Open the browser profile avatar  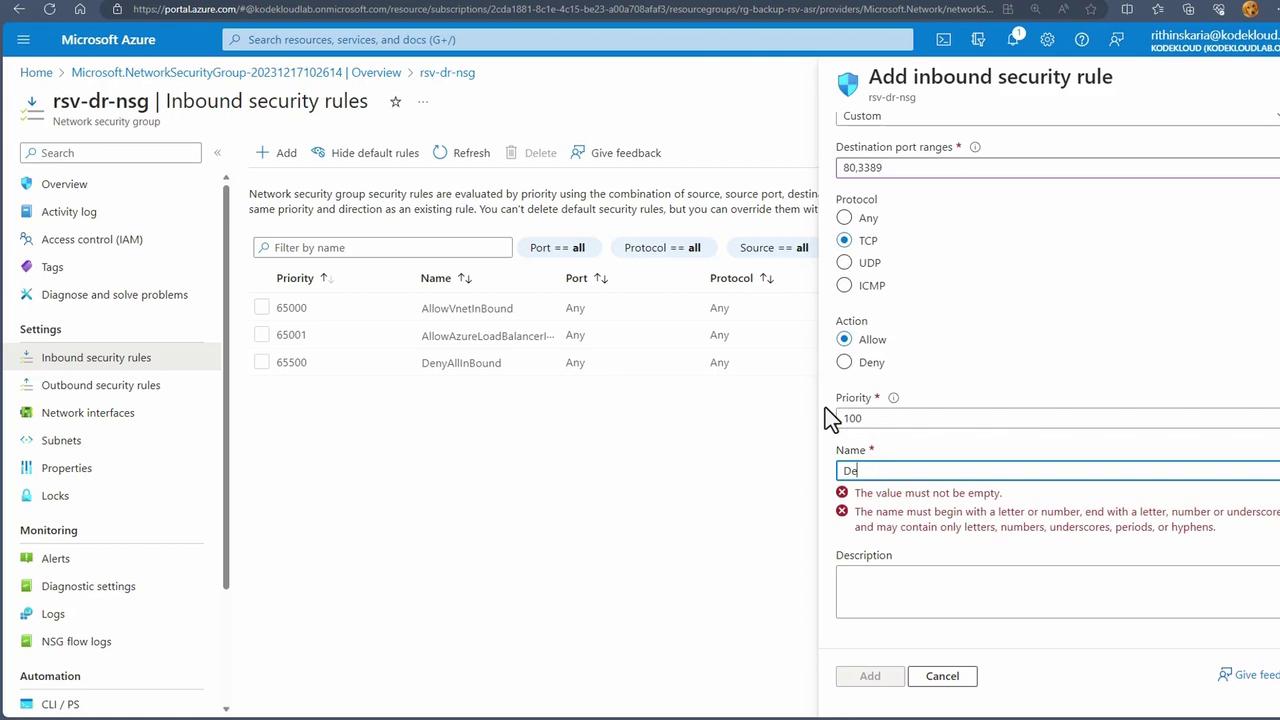1250,9
